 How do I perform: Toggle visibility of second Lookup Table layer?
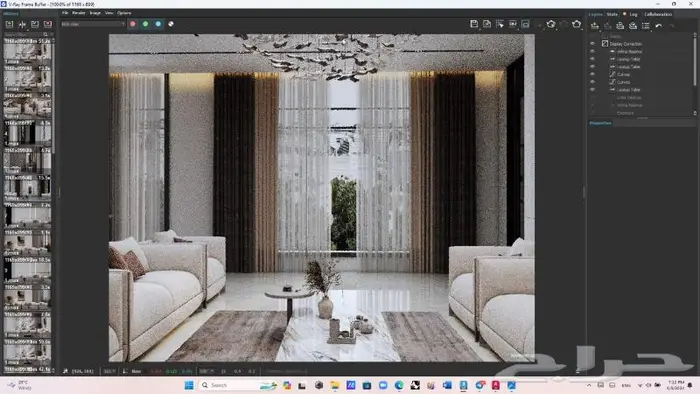(592, 66)
